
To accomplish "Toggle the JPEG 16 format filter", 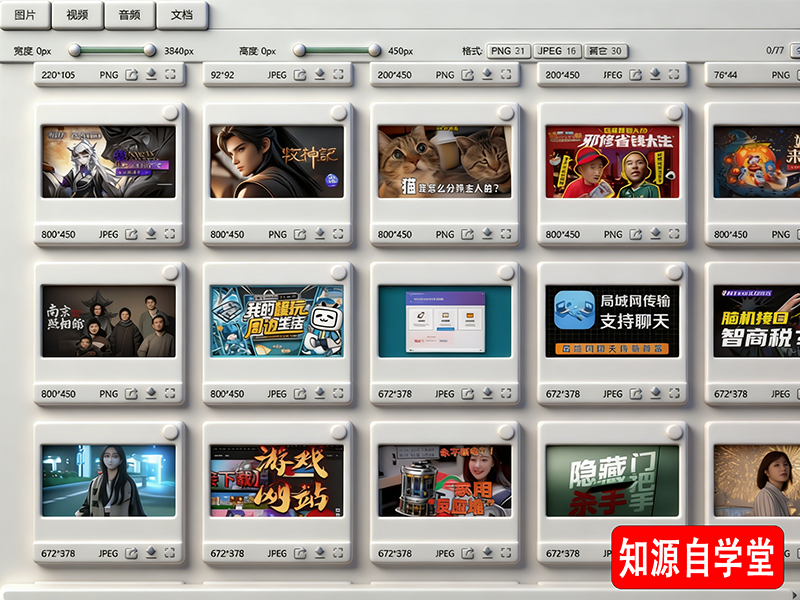I will click(557, 51).
